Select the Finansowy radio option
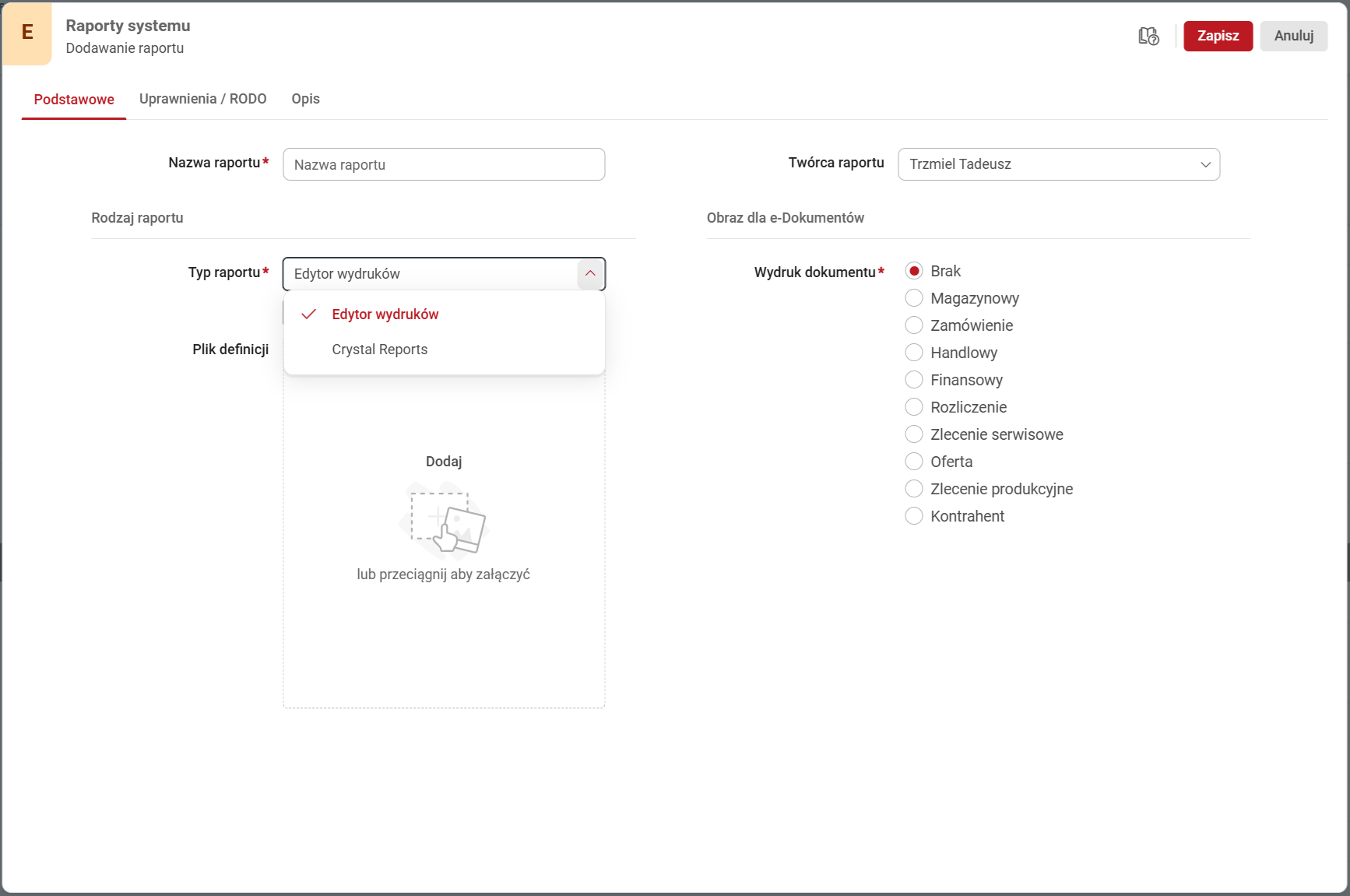The image size is (1350, 896). click(914, 380)
